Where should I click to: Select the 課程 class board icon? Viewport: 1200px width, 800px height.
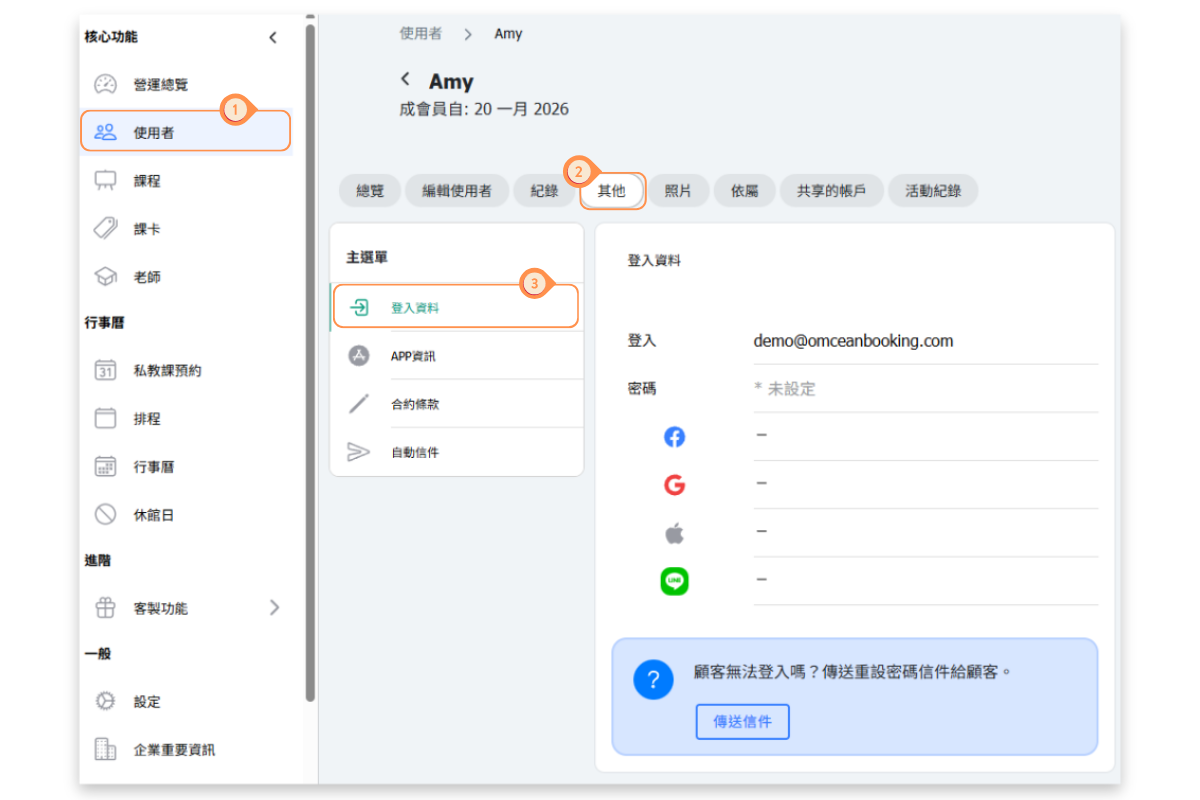tap(106, 181)
